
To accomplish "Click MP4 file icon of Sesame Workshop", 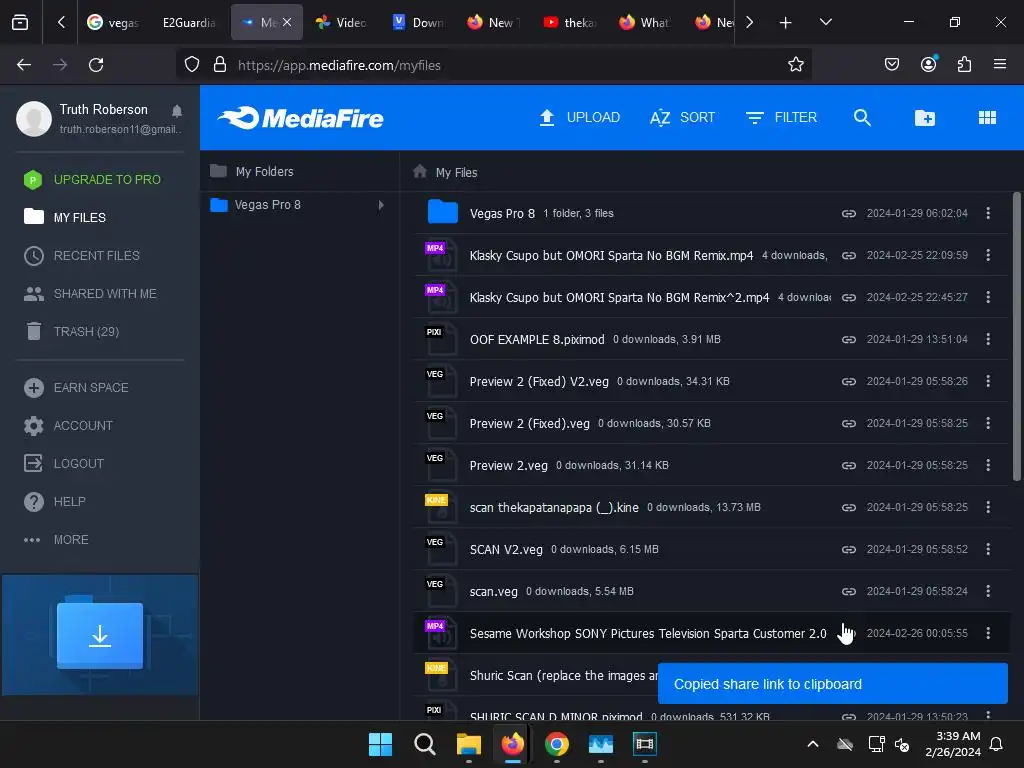I will [440, 633].
